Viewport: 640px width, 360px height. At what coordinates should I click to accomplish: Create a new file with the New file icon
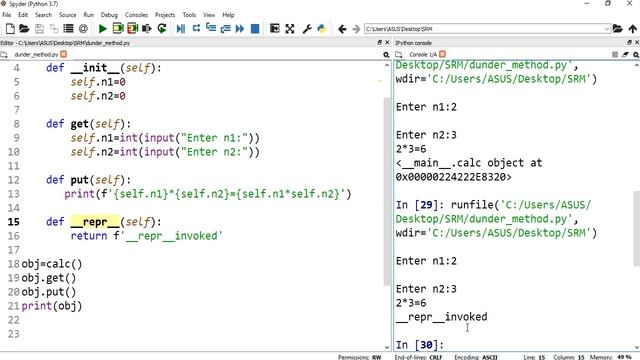(10, 29)
